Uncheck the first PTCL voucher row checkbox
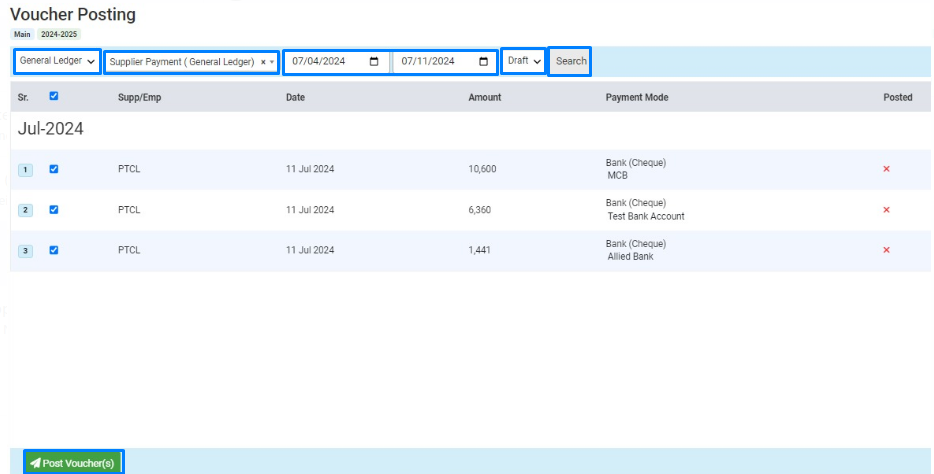This screenshot has width=934, height=474. (x=54, y=169)
